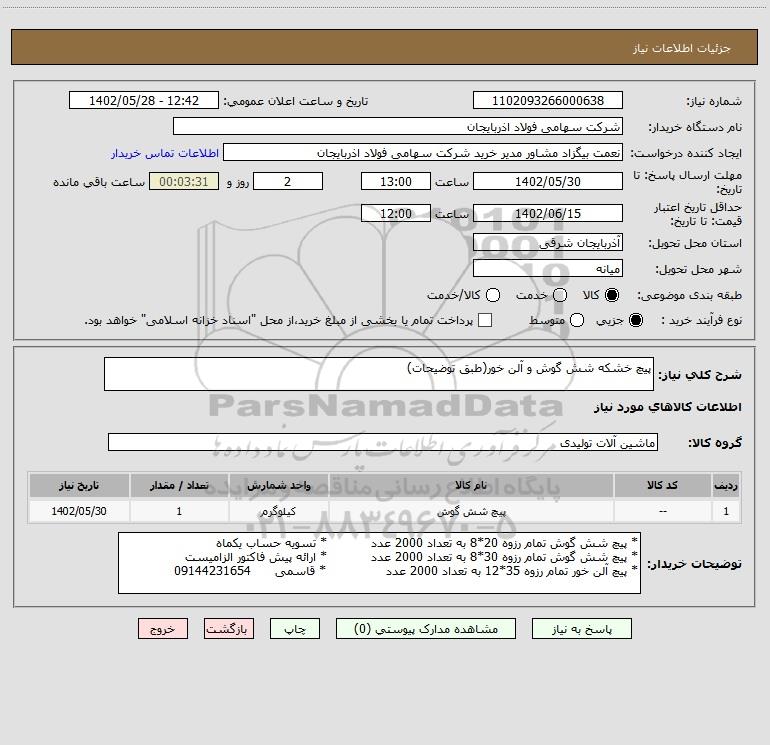Screen dimensions: 770x745
Task: Click the days remaining field showing 2
Action: click(288, 181)
